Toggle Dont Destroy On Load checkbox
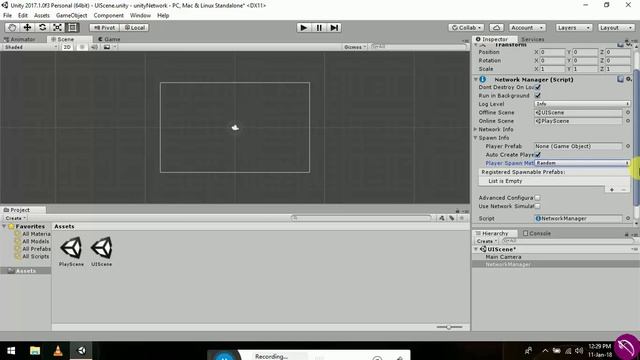 [538, 87]
